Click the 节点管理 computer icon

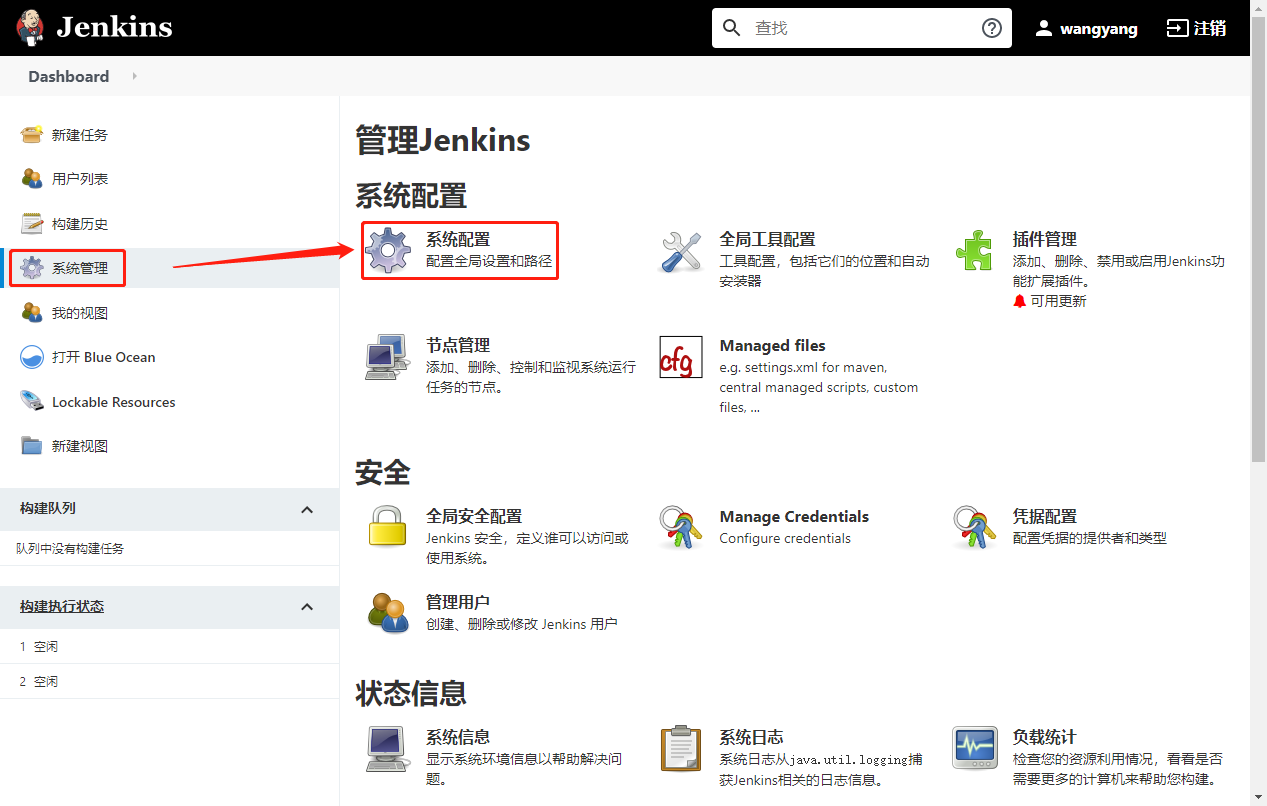(388, 357)
